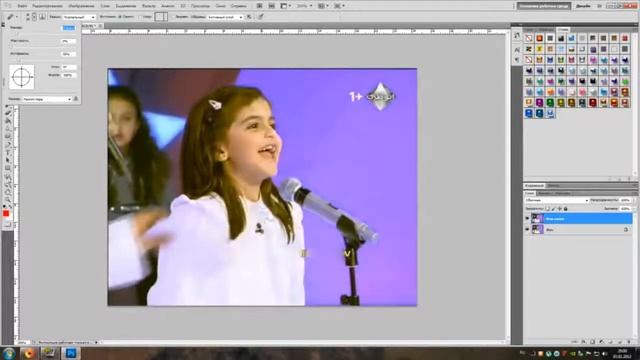
Task: Select the Фон layer row
Action: pyautogui.click(x=578, y=230)
